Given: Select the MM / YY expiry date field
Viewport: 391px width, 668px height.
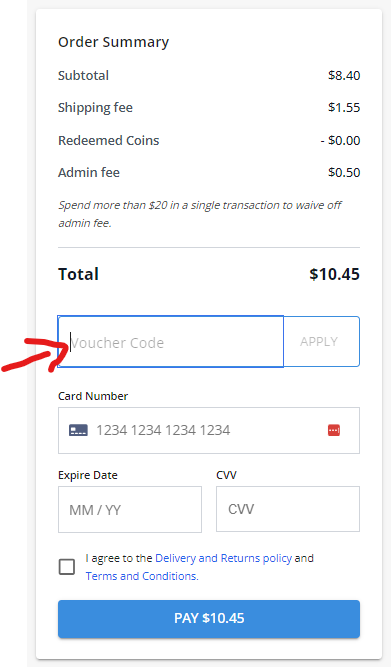Looking at the screenshot, I should click(x=130, y=510).
